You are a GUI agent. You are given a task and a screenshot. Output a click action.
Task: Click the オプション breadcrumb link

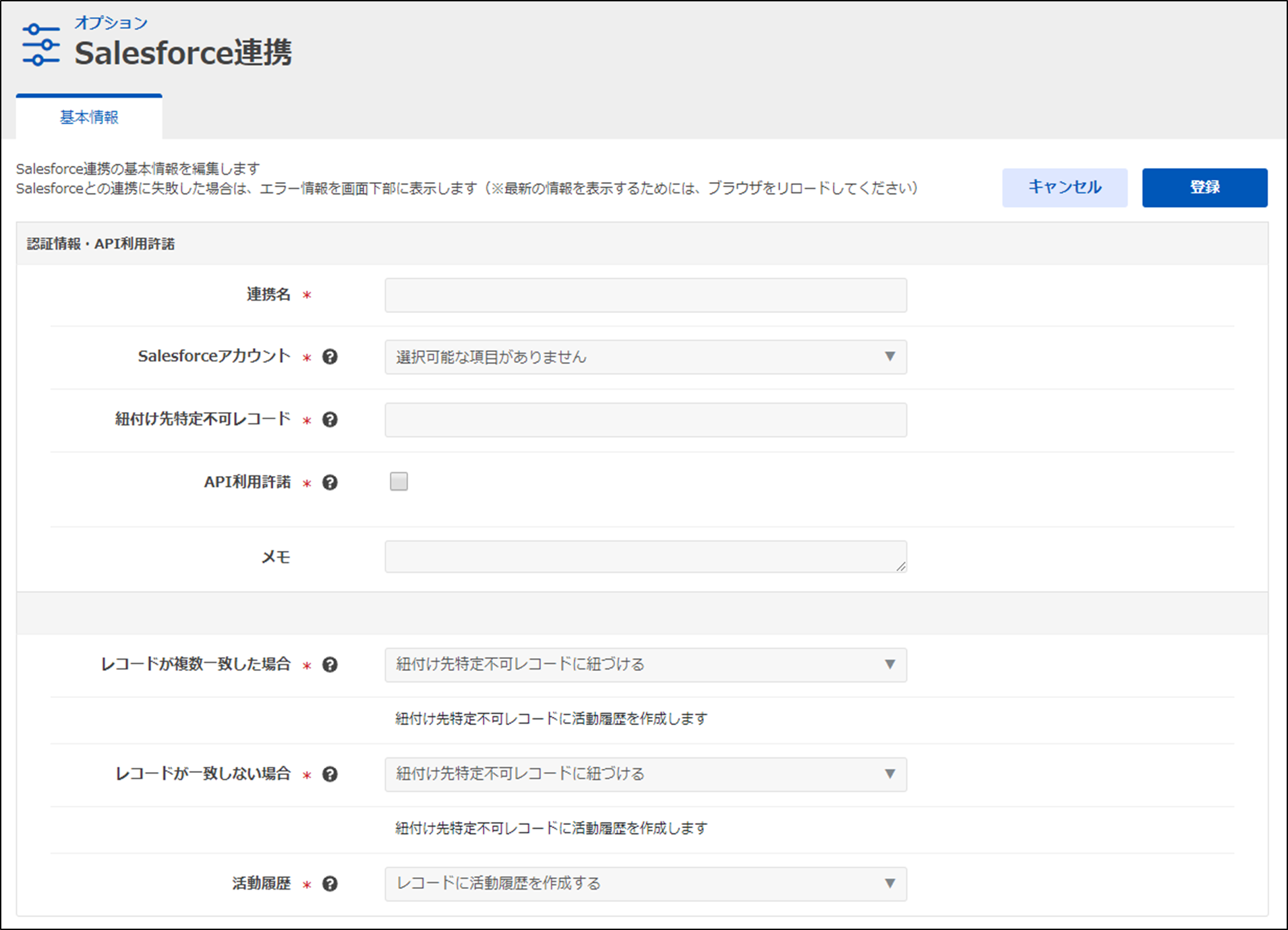click(x=111, y=22)
